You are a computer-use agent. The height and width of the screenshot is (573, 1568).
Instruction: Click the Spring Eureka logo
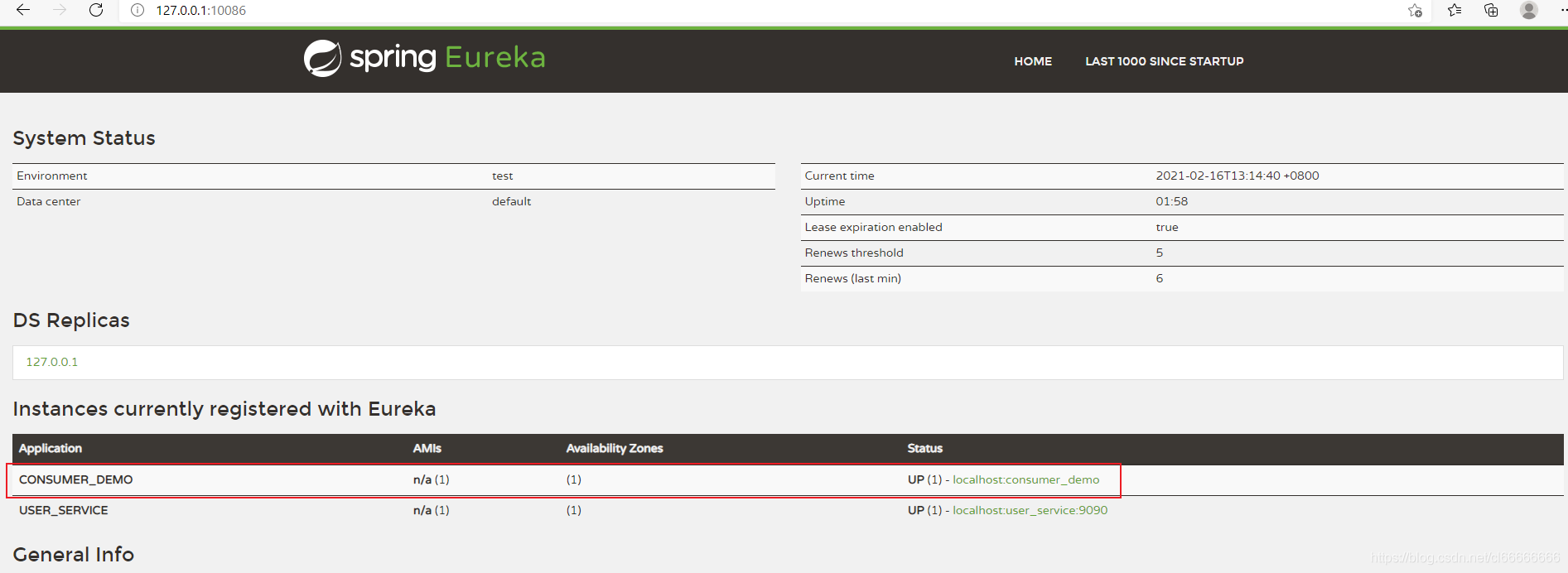pos(424,58)
